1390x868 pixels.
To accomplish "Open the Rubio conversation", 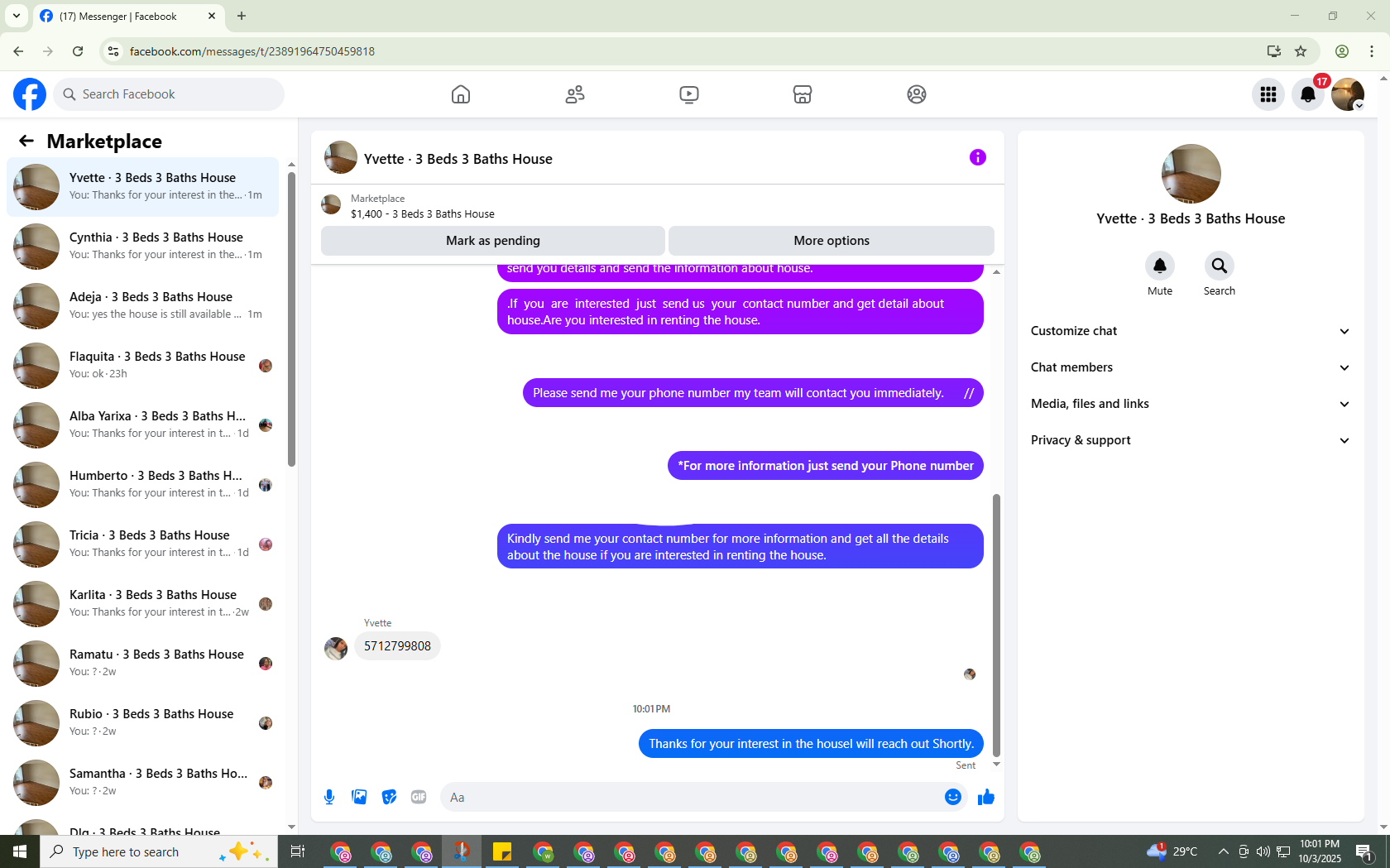I will 142,723.
